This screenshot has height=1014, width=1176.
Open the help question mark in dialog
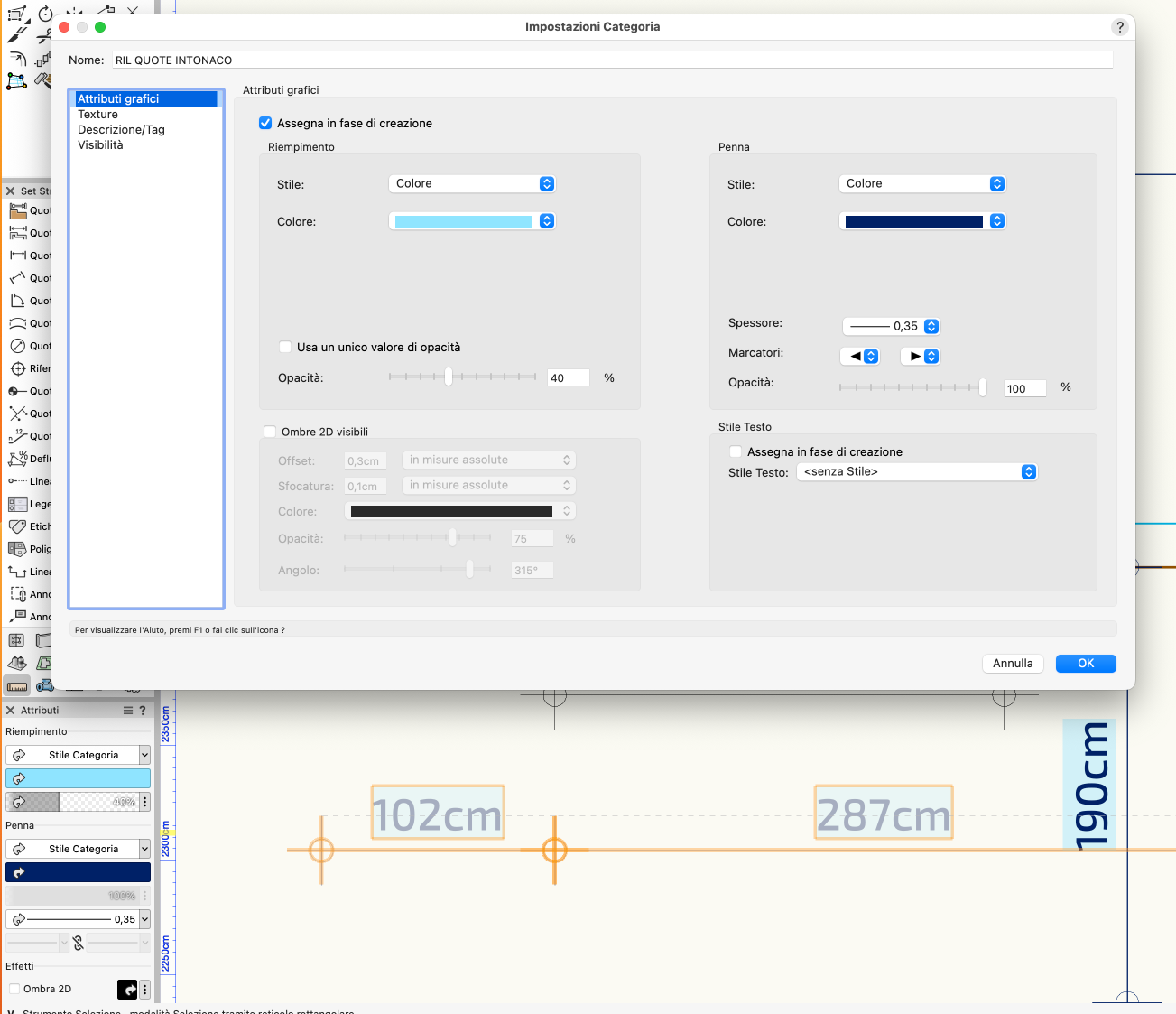pyautogui.click(x=1119, y=27)
